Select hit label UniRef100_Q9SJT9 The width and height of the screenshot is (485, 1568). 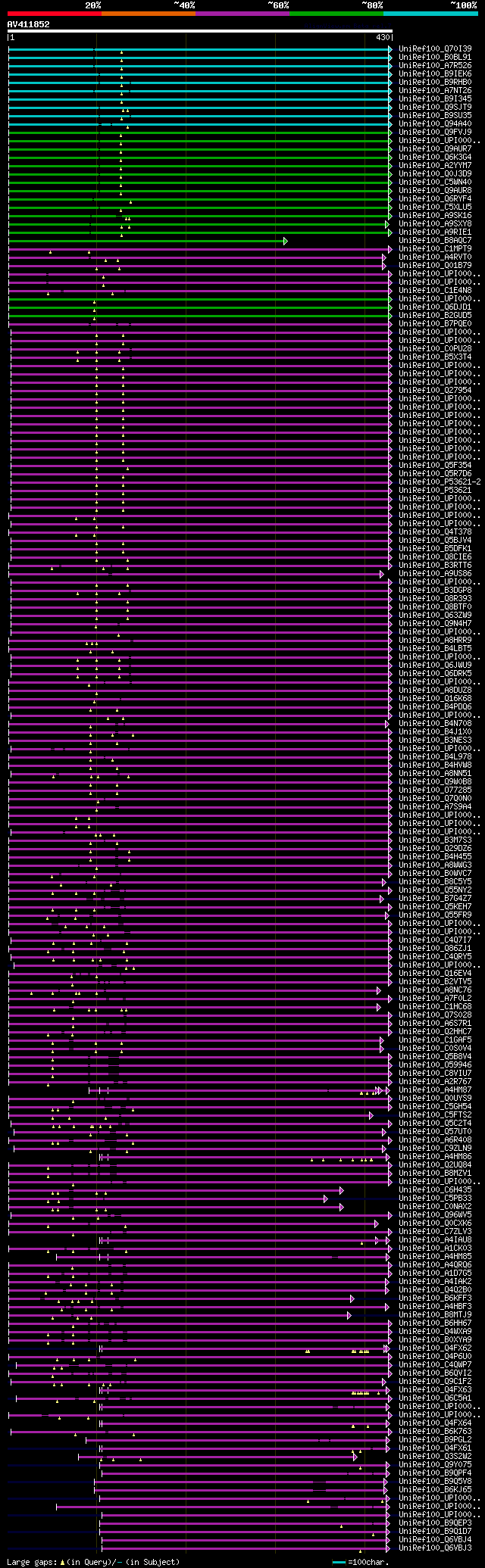point(435,107)
